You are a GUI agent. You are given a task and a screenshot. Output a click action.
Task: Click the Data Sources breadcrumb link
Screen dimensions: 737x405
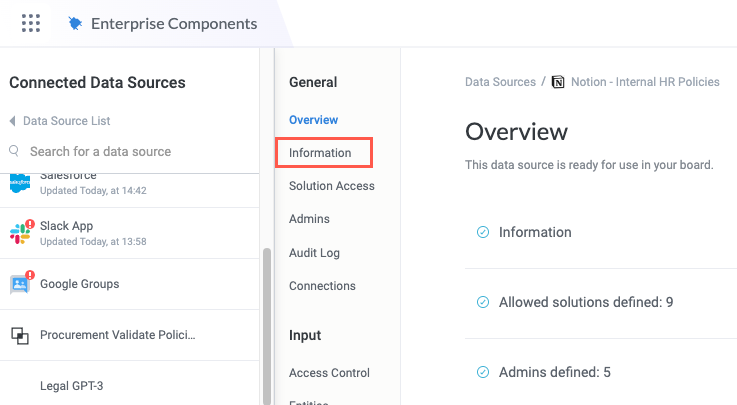[500, 82]
